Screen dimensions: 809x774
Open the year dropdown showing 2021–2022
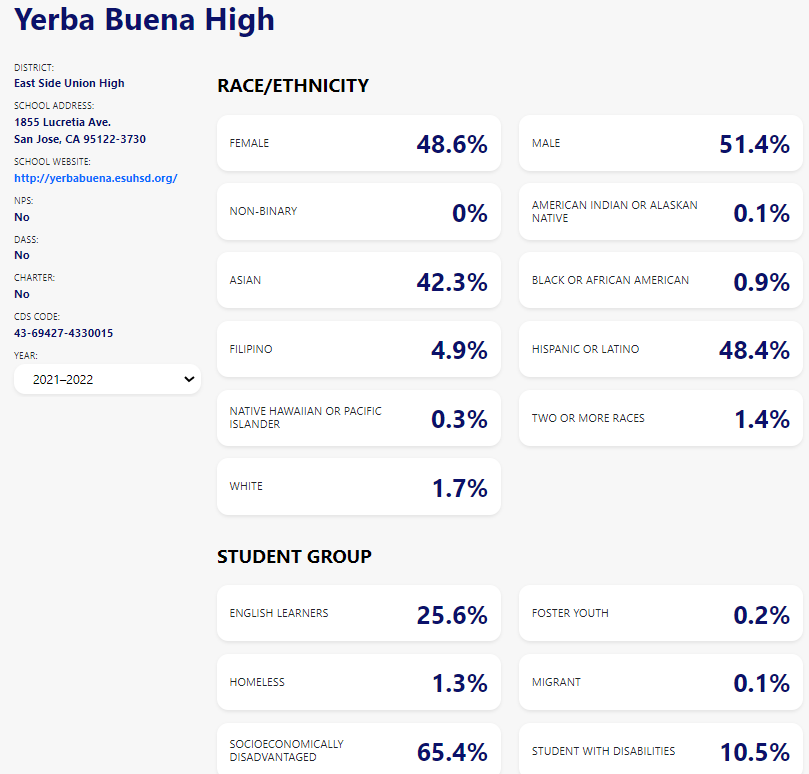pyautogui.click(x=107, y=379)
